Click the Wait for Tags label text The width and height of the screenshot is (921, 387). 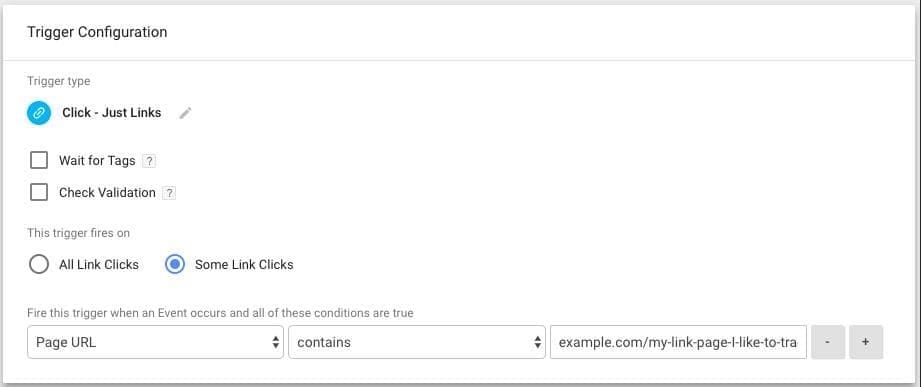[97, 161]
